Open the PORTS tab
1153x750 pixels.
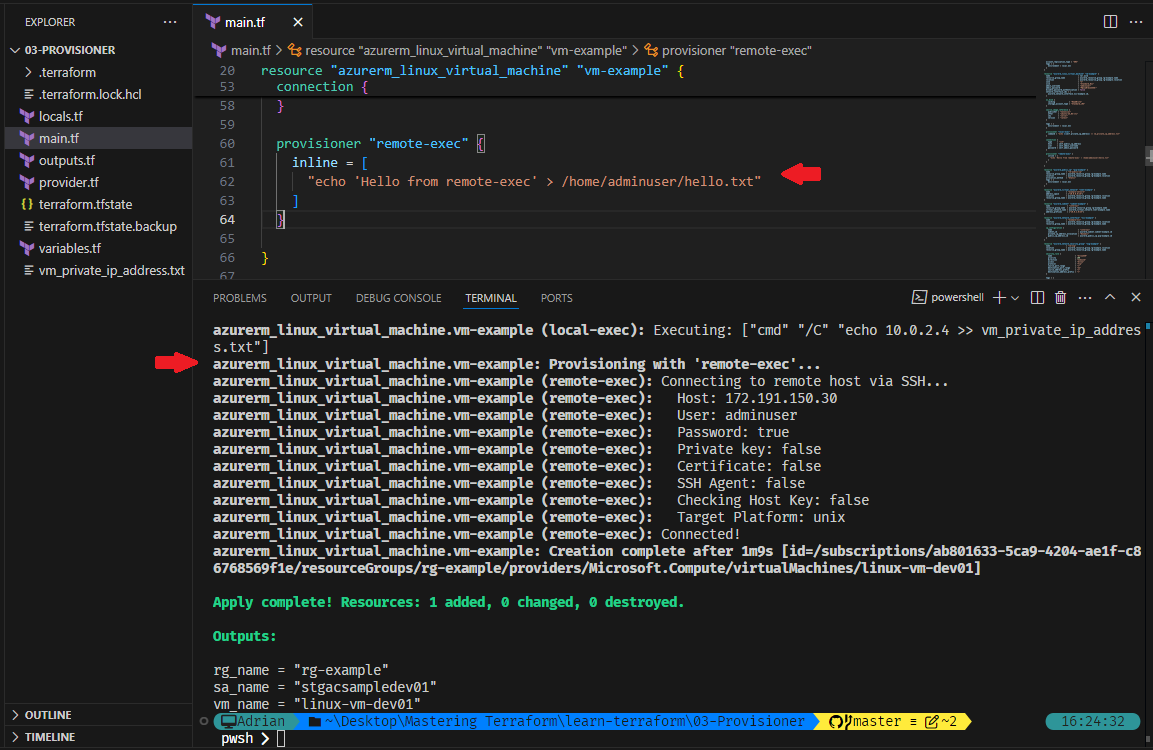coord(557,298)
